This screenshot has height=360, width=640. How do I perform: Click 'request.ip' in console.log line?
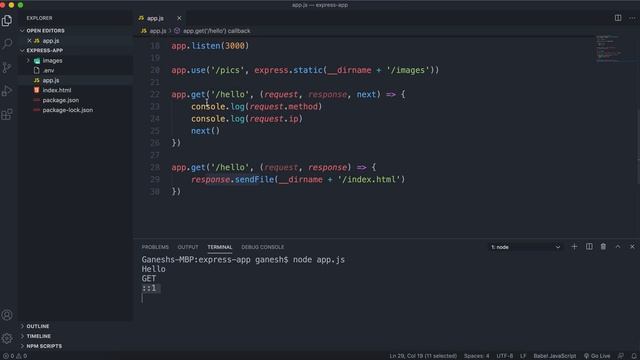(x=274, y=119)
